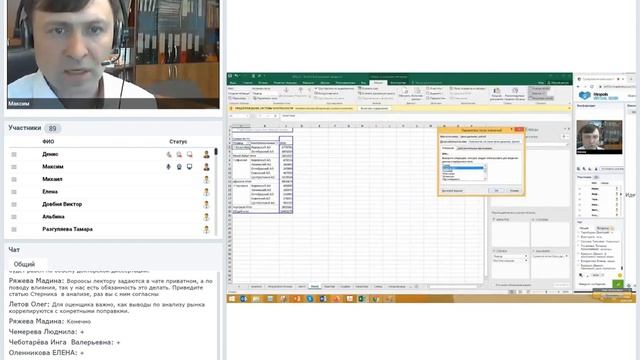
Task: Tick the grey square beside Альбина
Action: (x=14, y=217)
